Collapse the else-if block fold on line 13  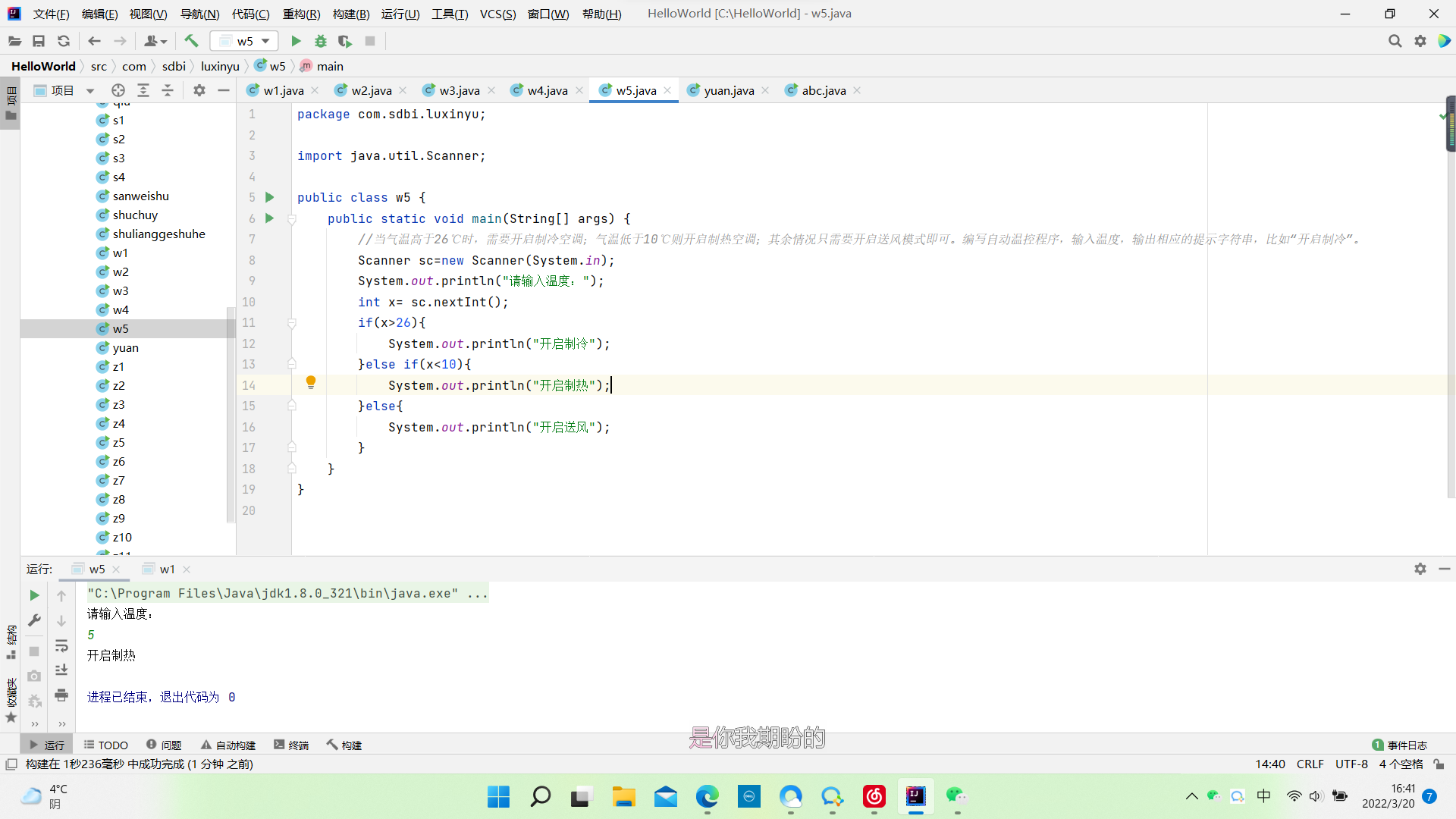pos(292,365)
